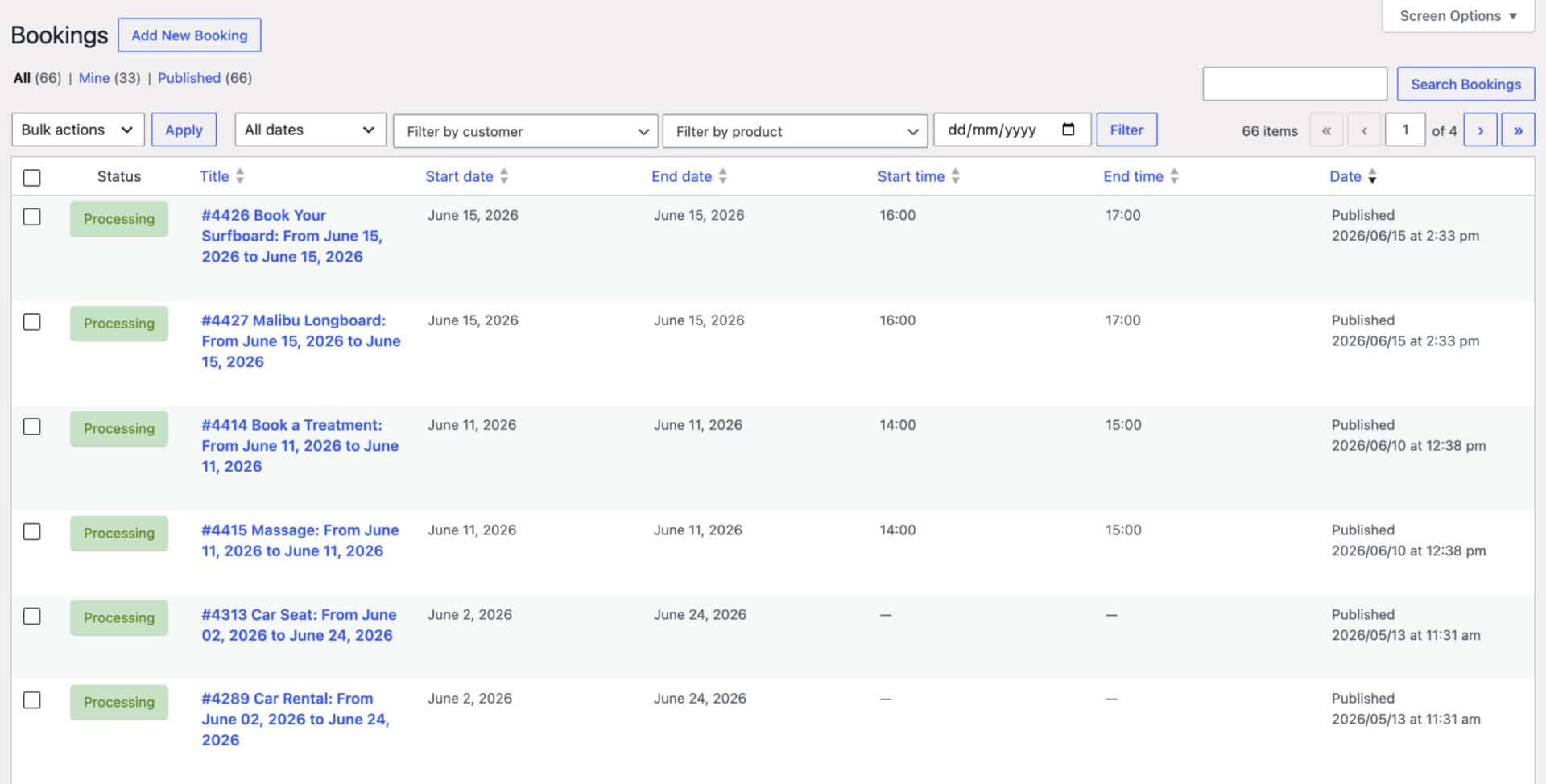This screenshot has height=784, width=1546.
Task: Click the Search Bookings button
Action: click(1465, 85)
